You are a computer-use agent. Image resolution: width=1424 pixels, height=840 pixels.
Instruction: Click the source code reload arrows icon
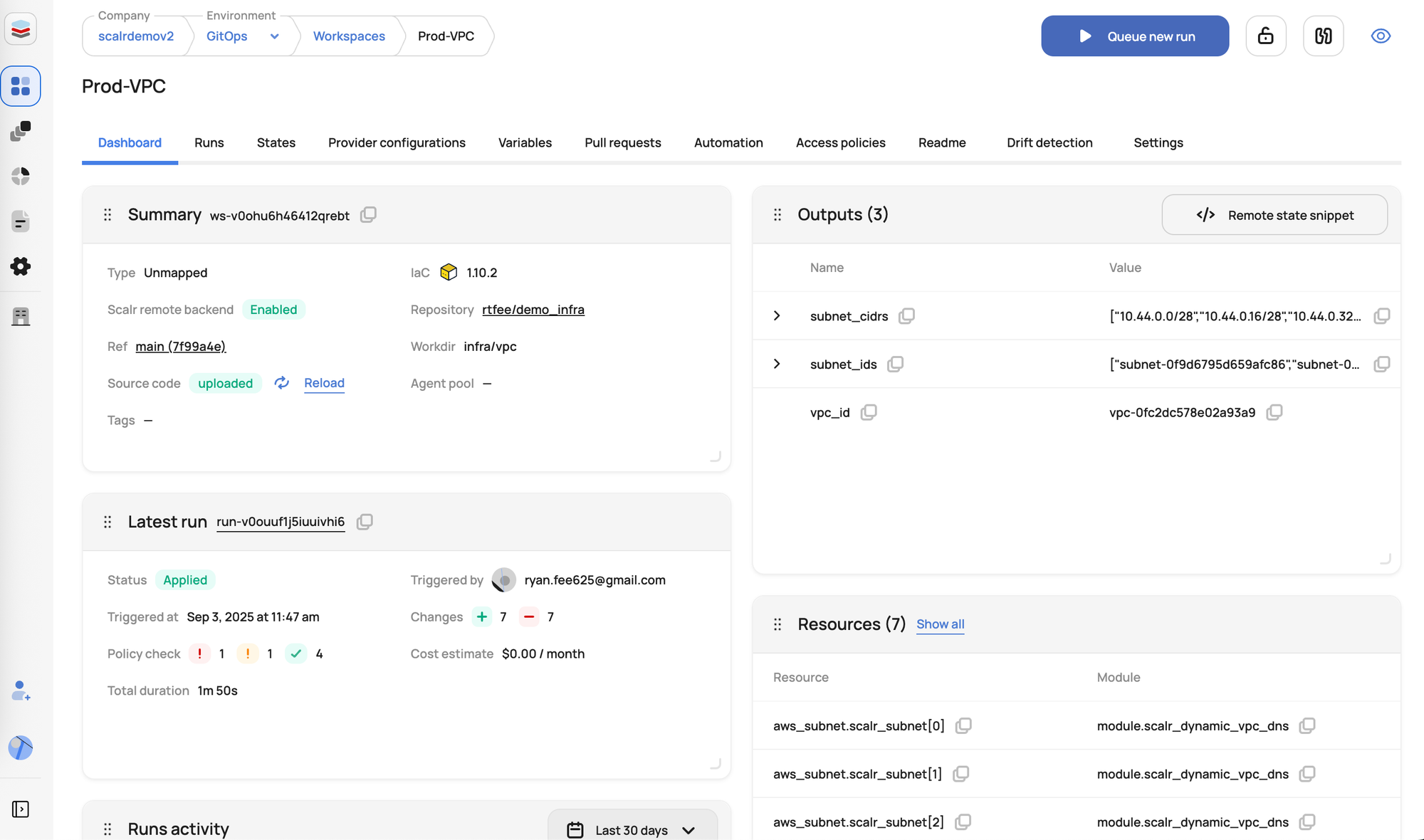[x=282, y=383]
